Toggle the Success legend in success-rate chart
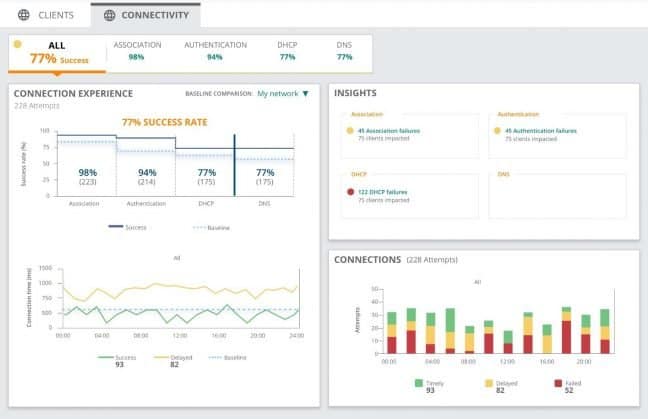 tap(127, 227)
